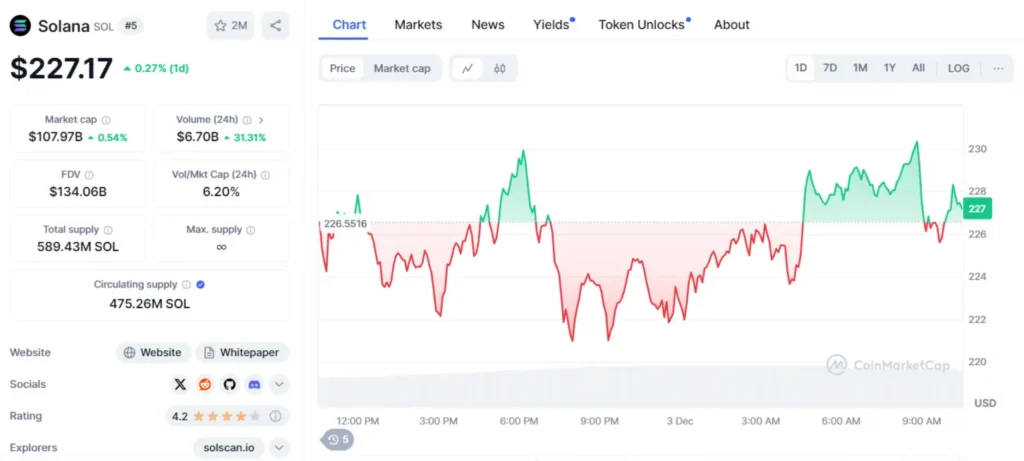Select the Price toggle
Image resolution: width=1024 pixels, height=461 pixels.
pyautogui.click(x=342, y=69)
